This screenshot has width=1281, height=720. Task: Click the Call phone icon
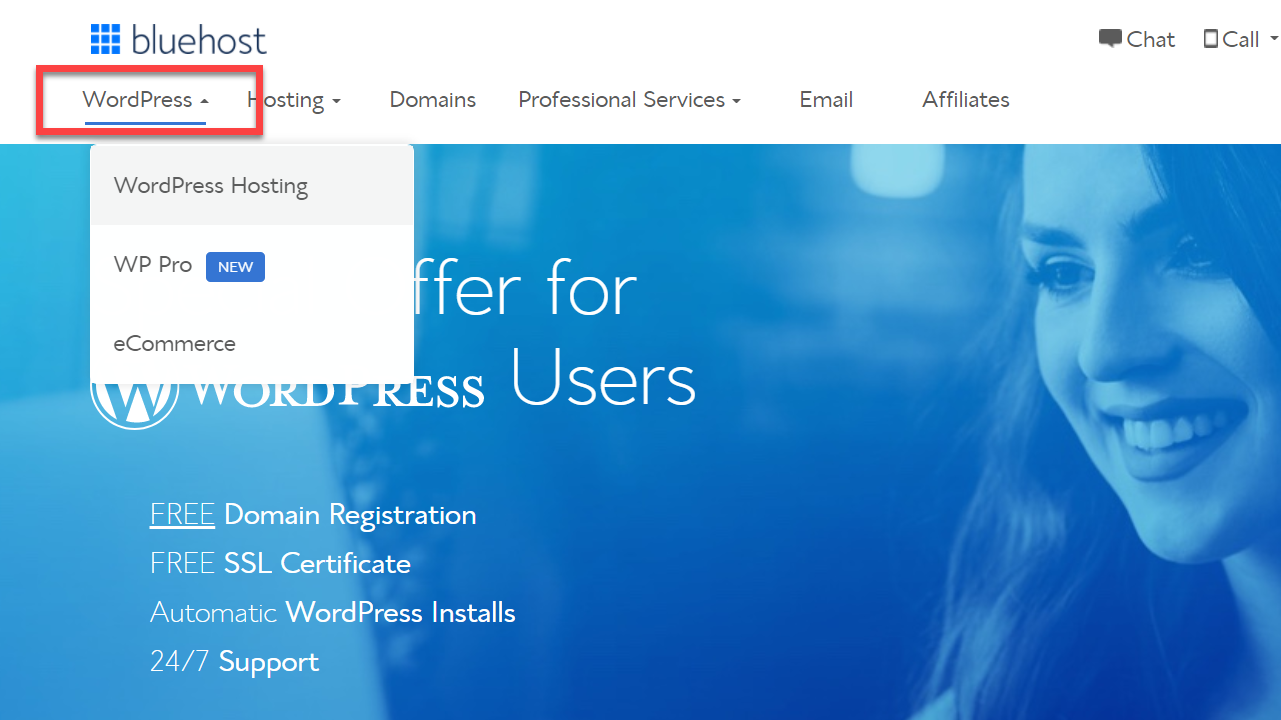tap(1211, 39)
